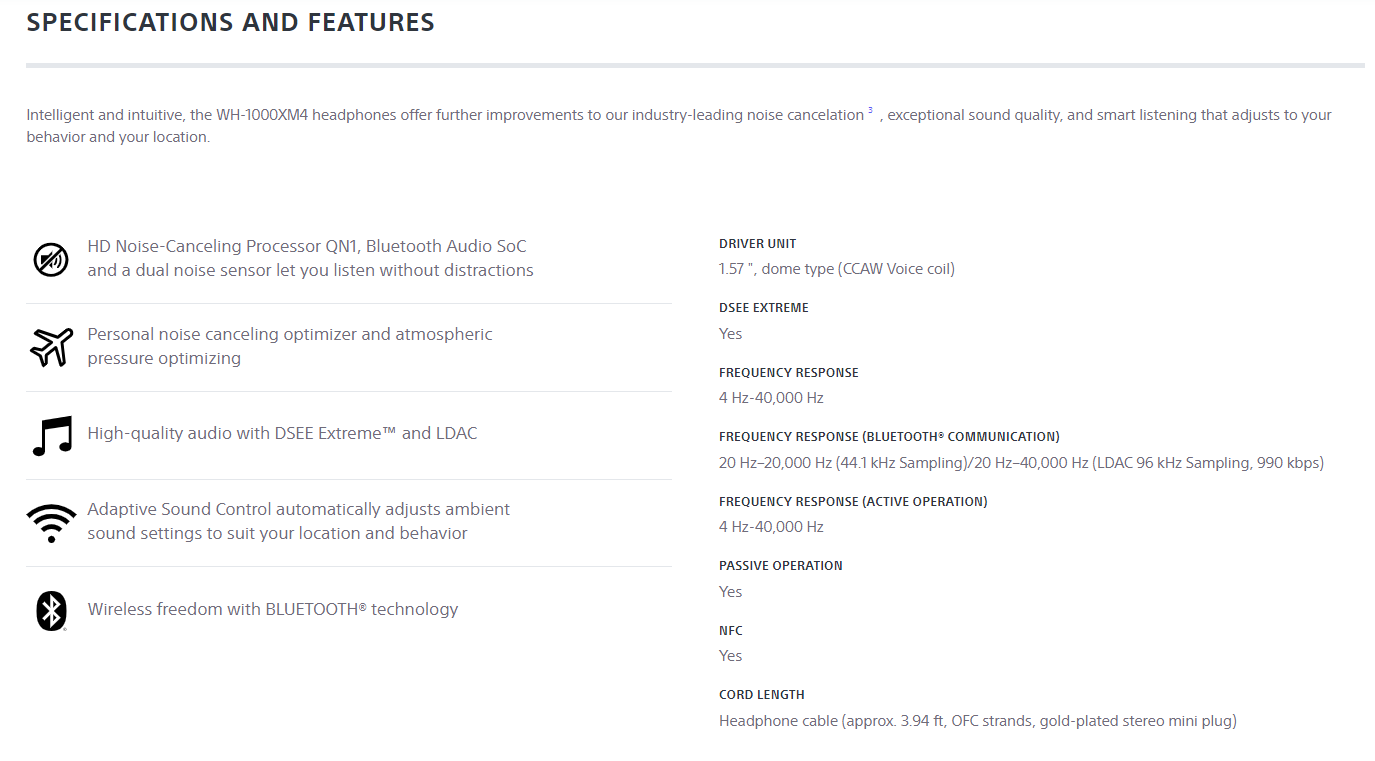Click the noise cancelation footnote 3 superscript
Screen dimensions: 1375x761
870,110
